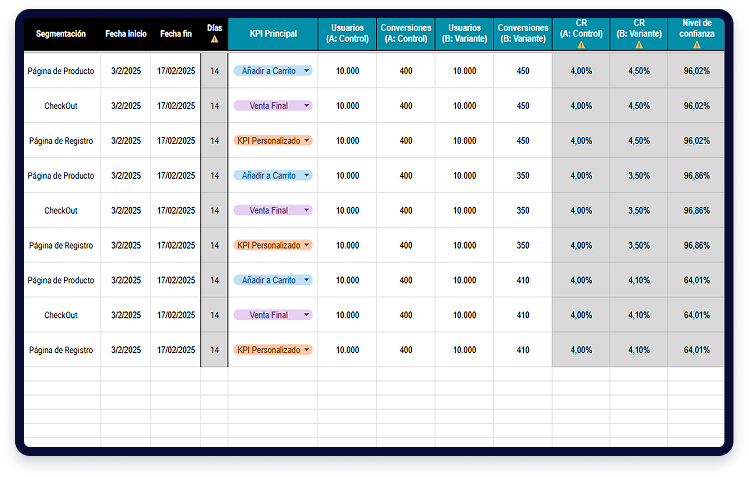This screenshot has width=749, height=477.
Task: Select the Conversiones (A: Control) header cell
Action: click(x=405, y=34)
